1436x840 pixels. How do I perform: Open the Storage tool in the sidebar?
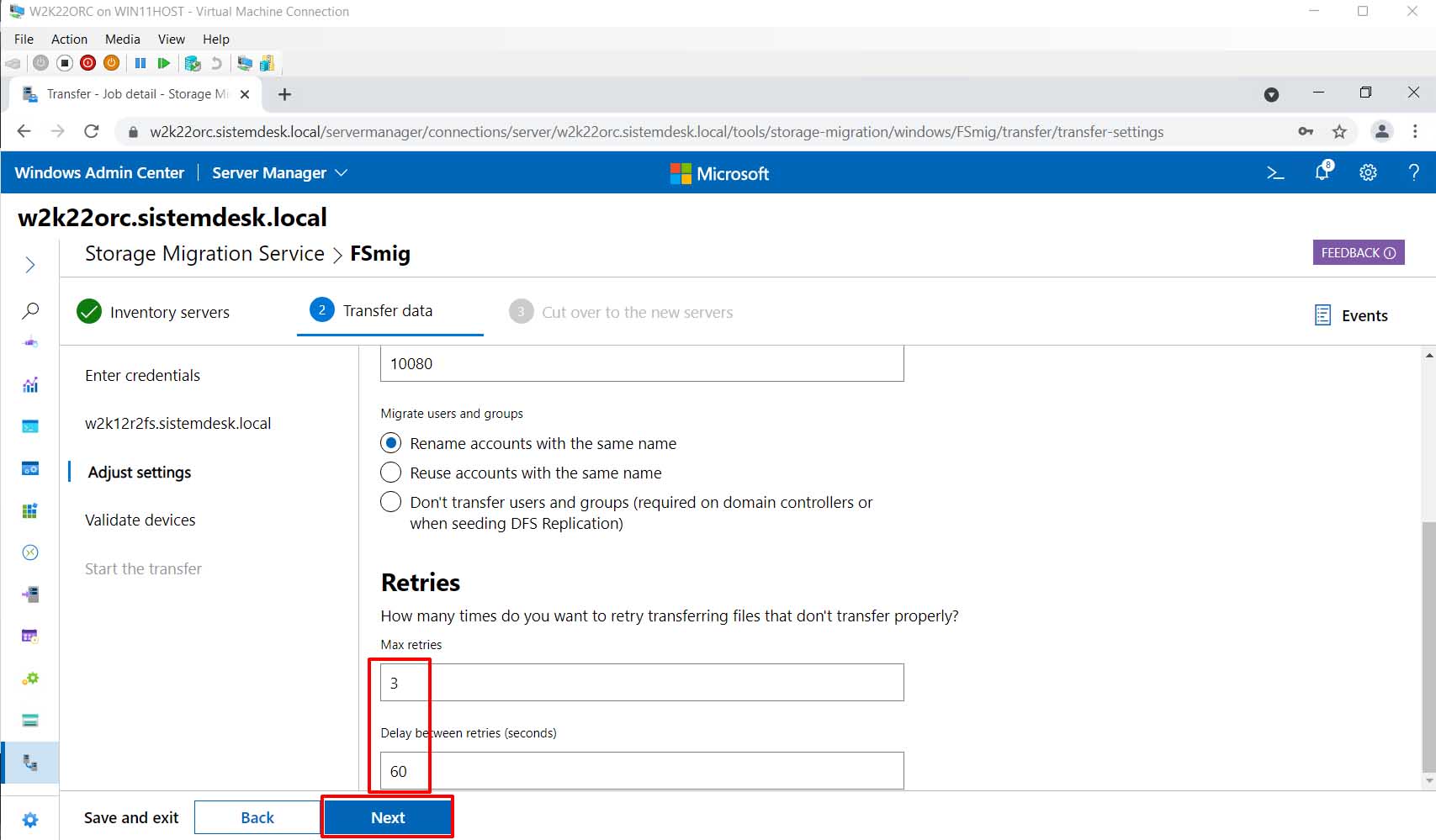pyautogui.click(x=30, y=720)
